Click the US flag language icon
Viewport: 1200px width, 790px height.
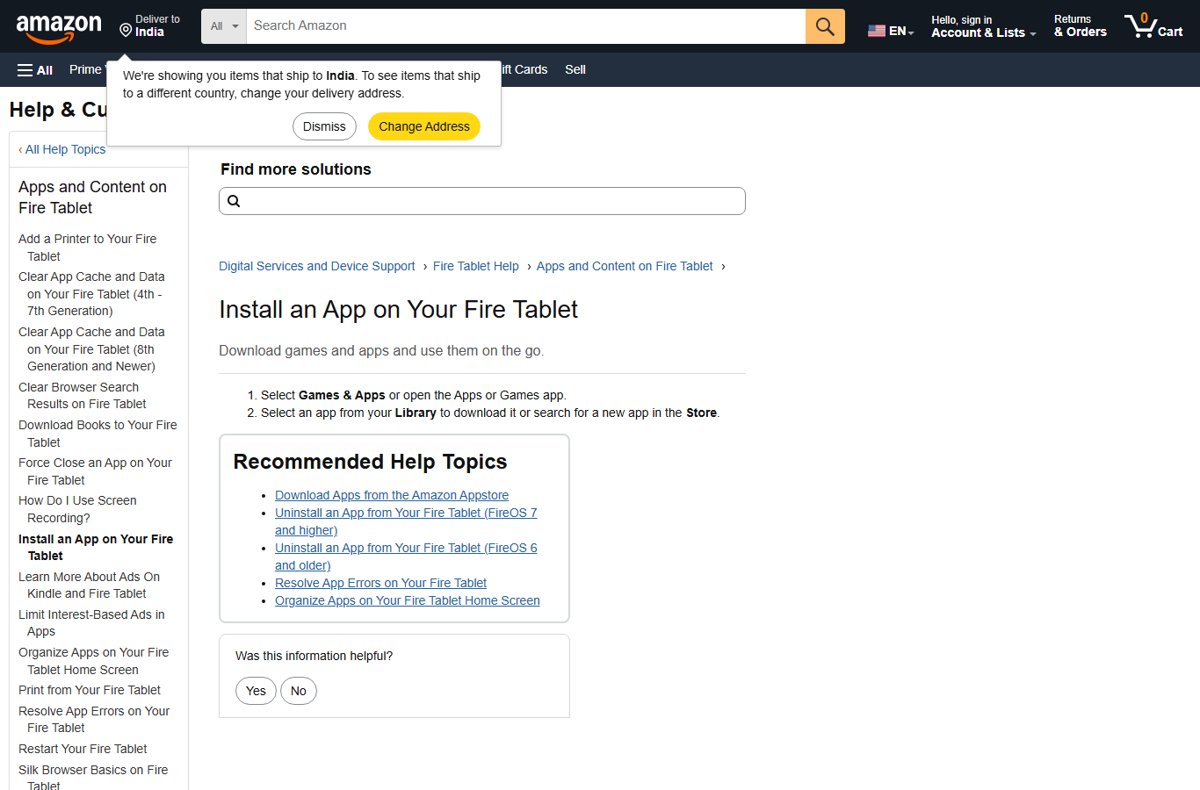tap(876, 31)
